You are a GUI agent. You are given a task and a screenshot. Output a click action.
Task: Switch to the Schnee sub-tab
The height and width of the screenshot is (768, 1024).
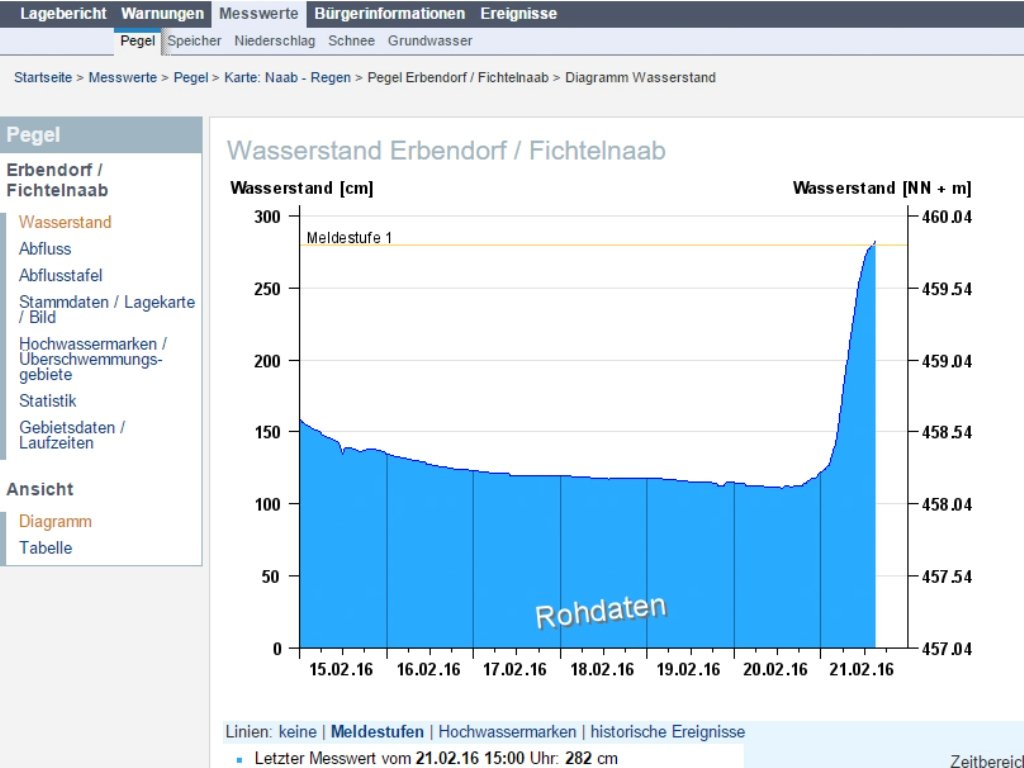pos(351,40)
